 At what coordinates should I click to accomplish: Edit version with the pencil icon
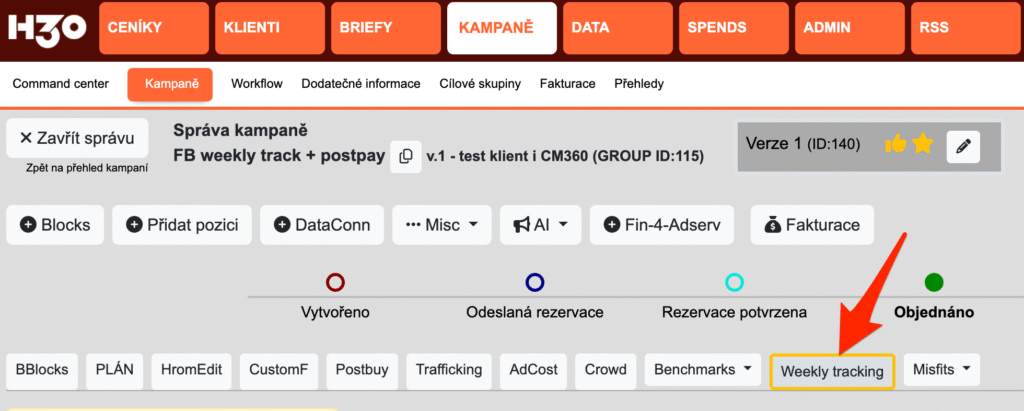point(963,146)
